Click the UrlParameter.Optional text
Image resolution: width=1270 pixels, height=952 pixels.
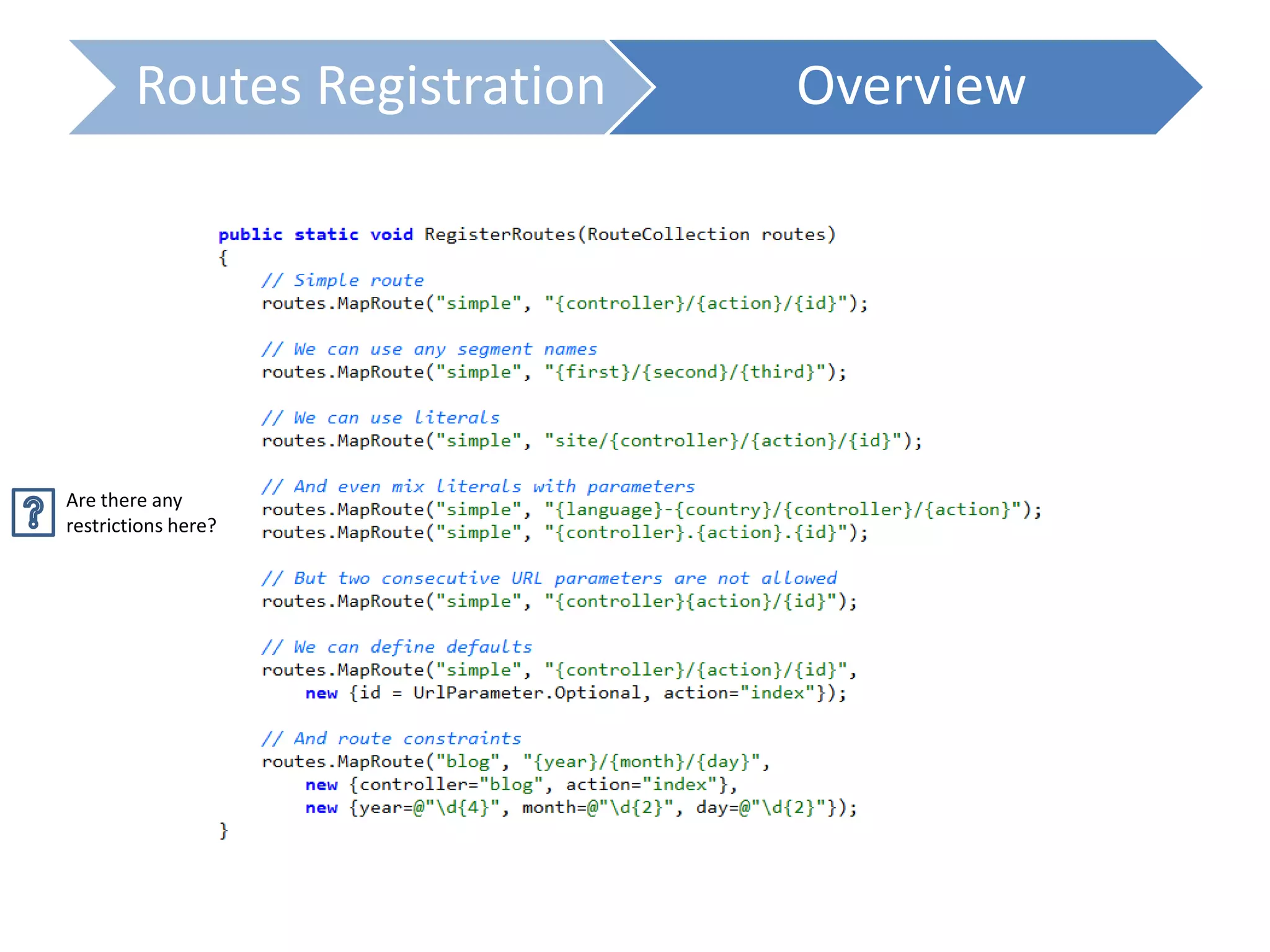coord(526,693)
